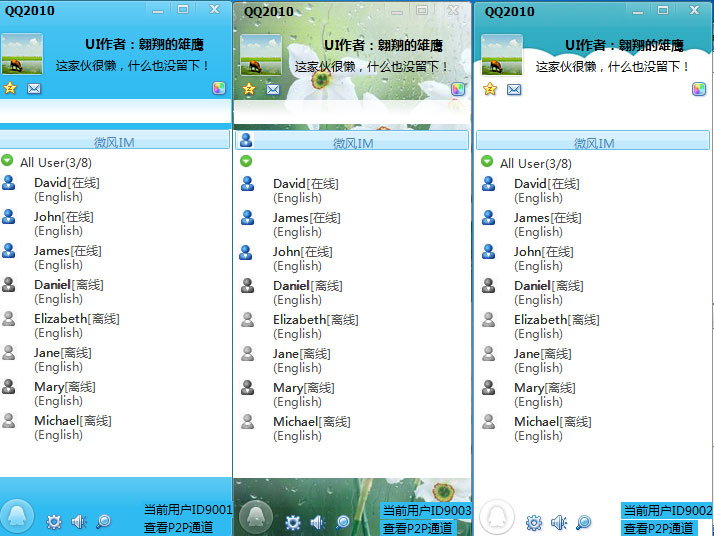This screenshot has width=714, height=536.
Task: Click David's blue avatar icon in the ID9001 window
Action: [9, 183]
